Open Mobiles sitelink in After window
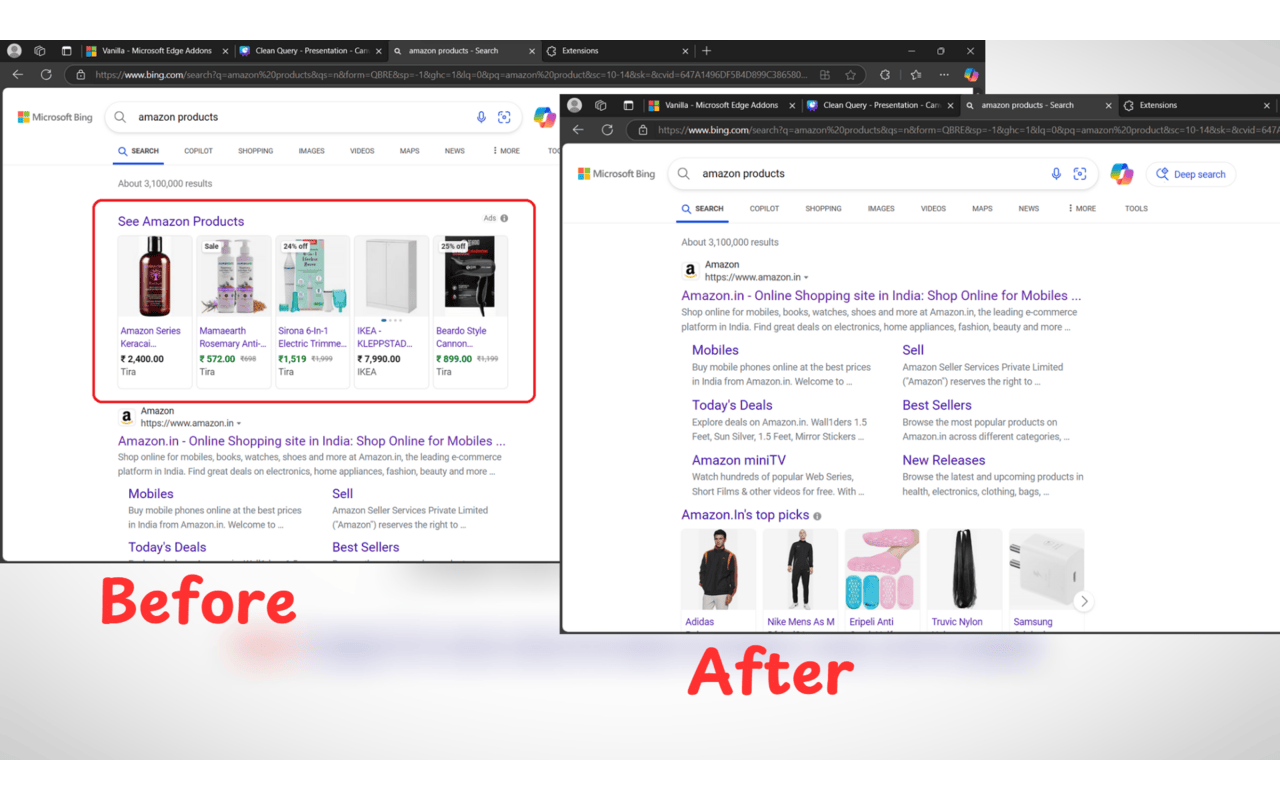The image size is (1280, 800). 715,350
